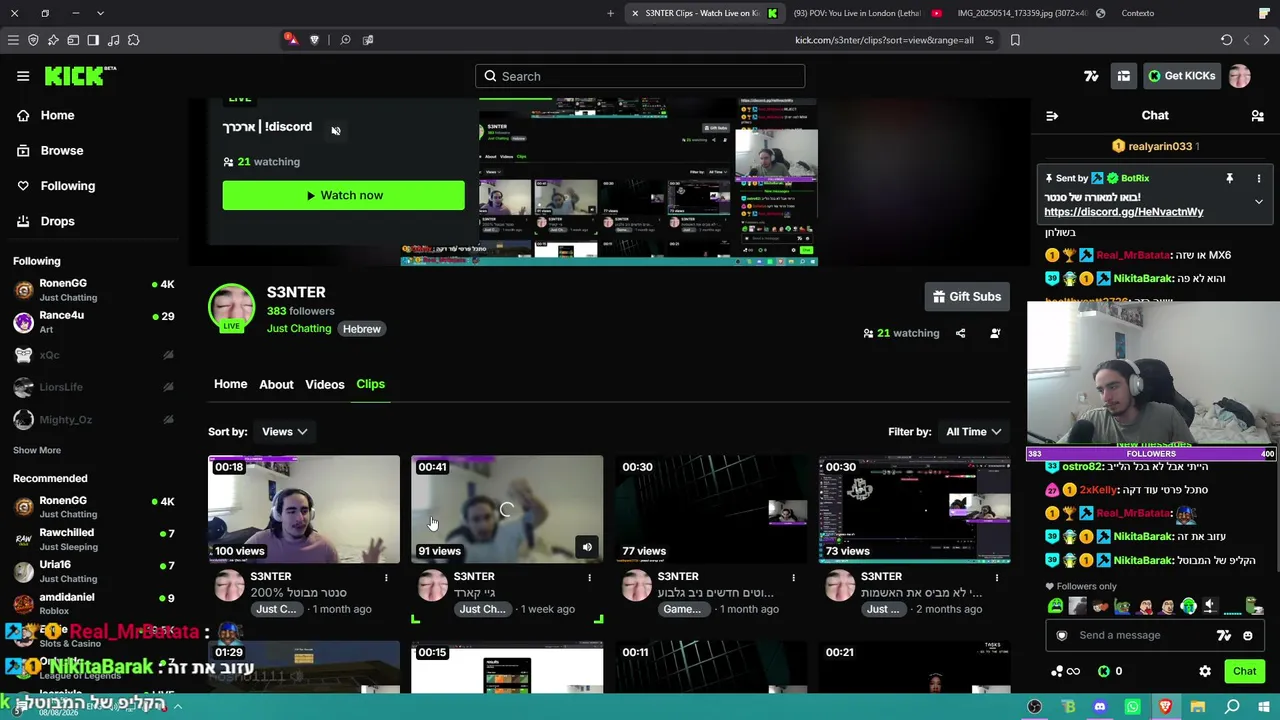Switch to the Videos tab

pyautogui.click(x=324, y=384)
